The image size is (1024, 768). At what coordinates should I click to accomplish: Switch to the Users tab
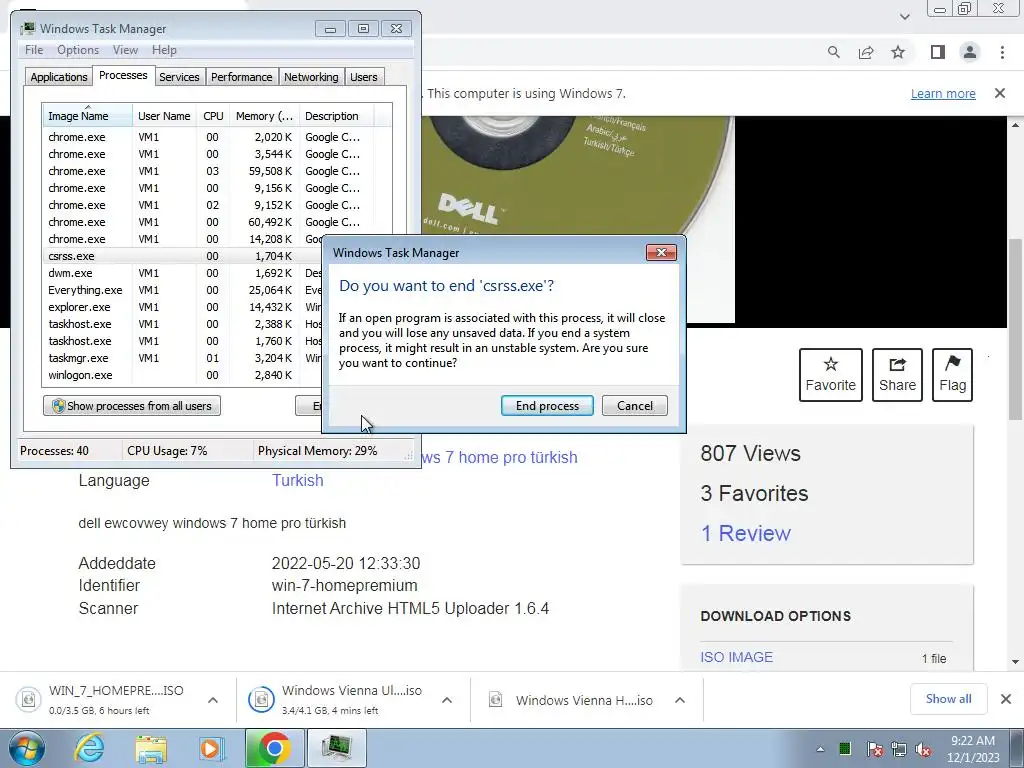coord(363,76)
